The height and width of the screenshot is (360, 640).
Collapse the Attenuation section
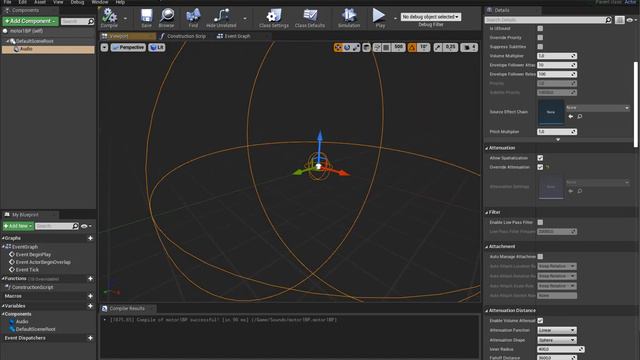(487, 148)
